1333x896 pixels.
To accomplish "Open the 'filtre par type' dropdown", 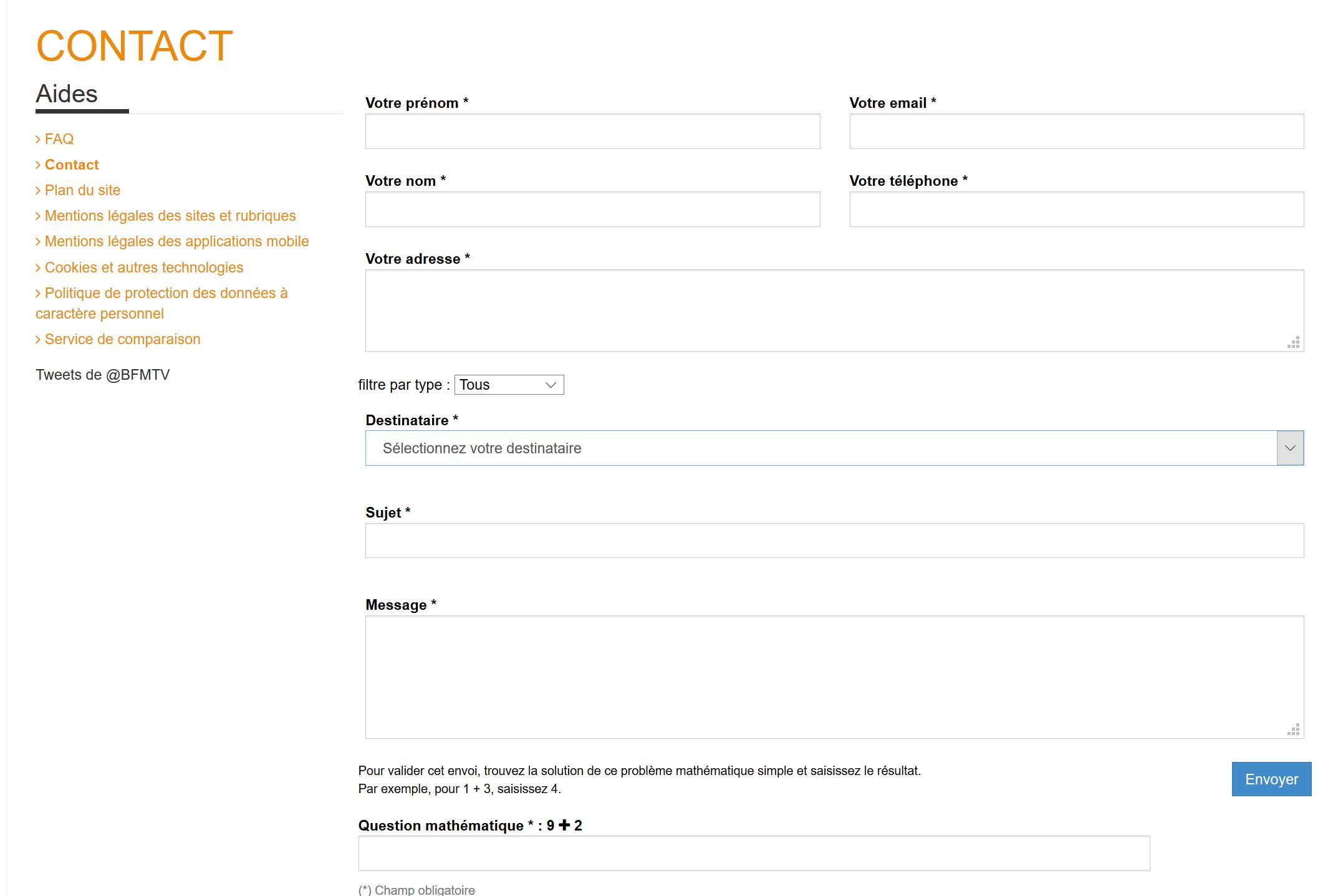I will [509, 385].
